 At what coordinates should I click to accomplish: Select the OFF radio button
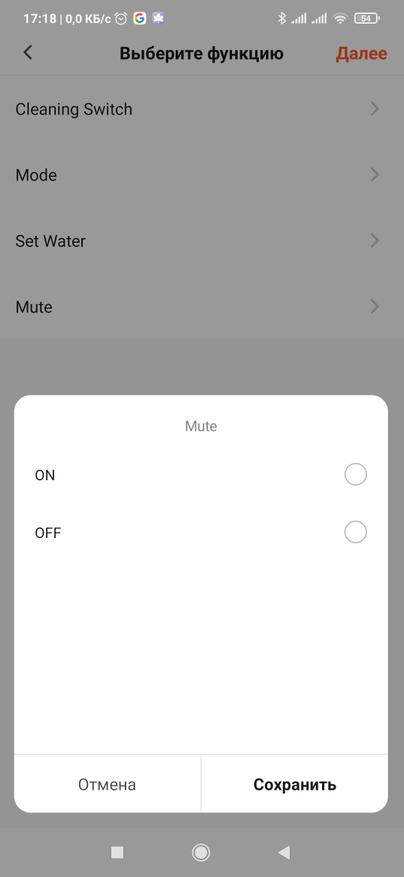coord(355,532)
